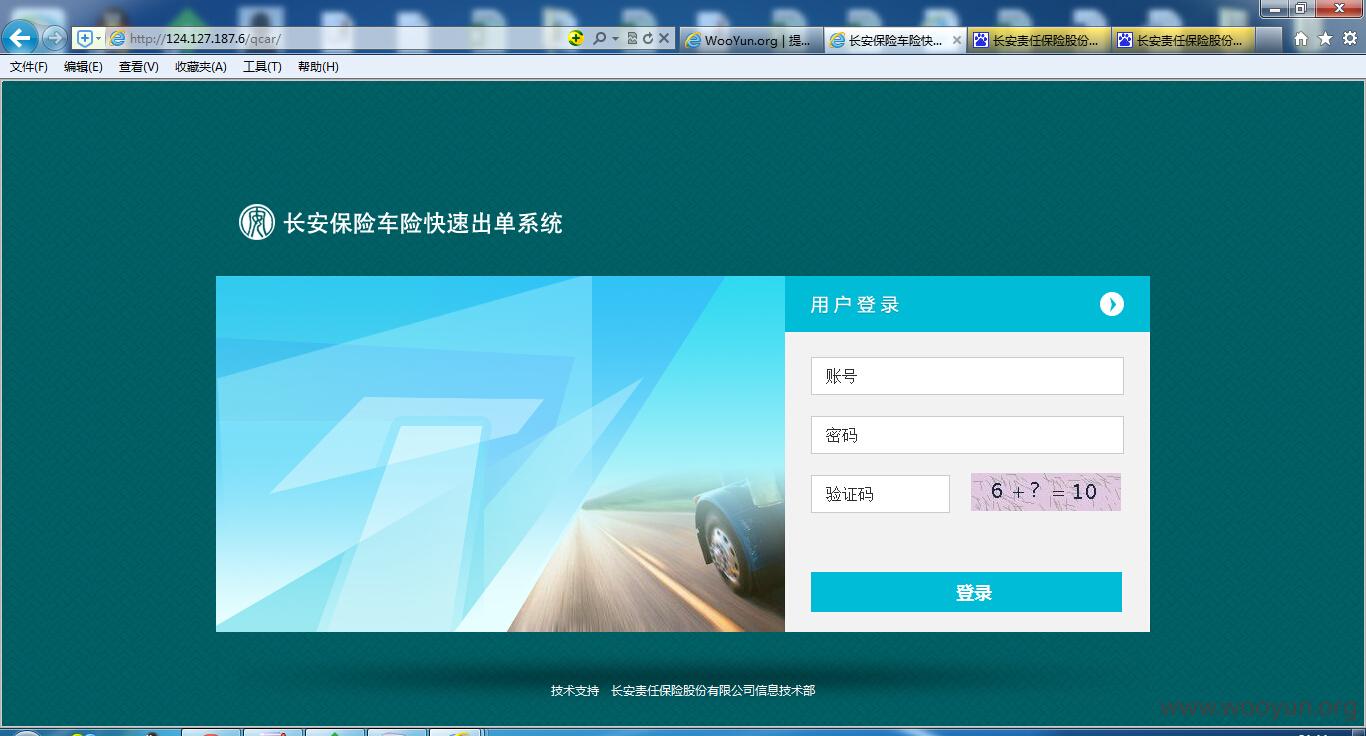
Task: Open a new tab with the blank tab button
Action: coord(1269,40)
